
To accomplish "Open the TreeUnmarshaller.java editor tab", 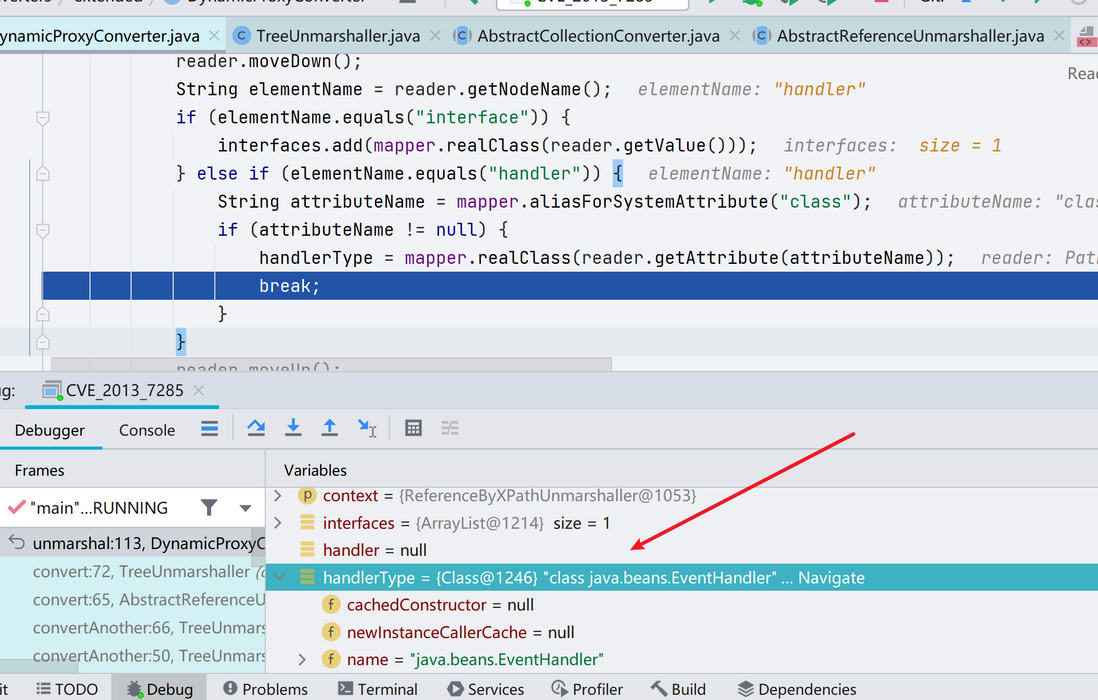I will (x=338, y=36).
